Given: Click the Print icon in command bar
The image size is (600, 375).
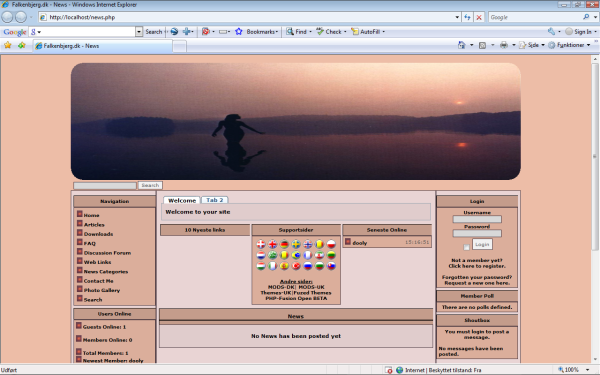Looking at the screenshot, I should [x=504, y=45].
